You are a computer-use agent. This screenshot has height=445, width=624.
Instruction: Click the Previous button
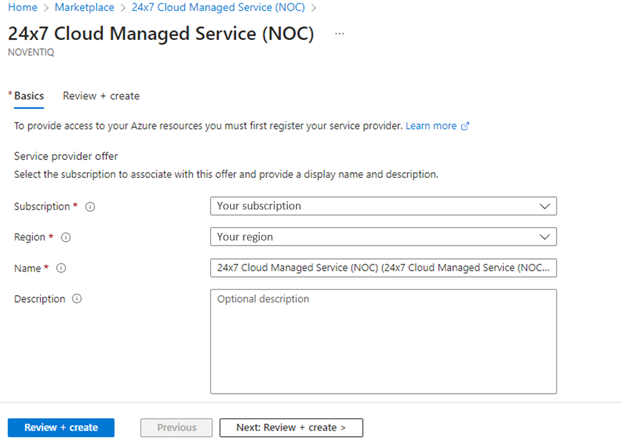tap(176, 427)
